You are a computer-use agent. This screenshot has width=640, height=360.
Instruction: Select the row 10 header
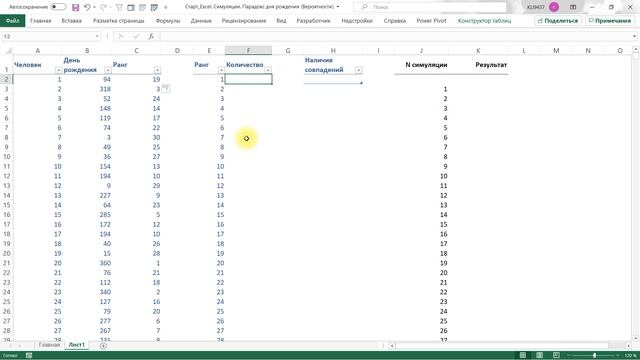(x=6, y=157)
